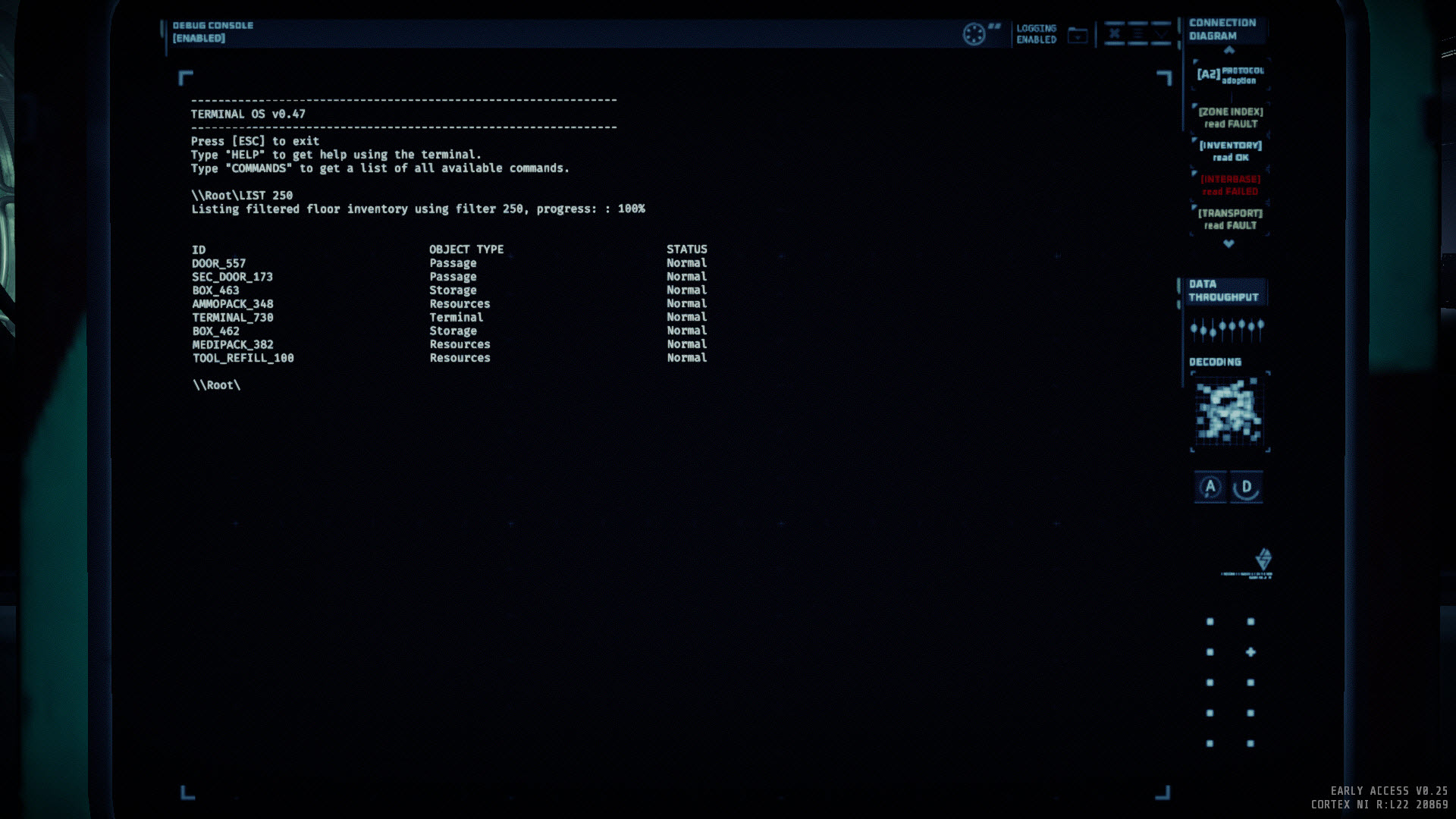This screenshot has height=819, width=1456.
Task: Click the circular A gauge button
Action: pos(1210,487)
